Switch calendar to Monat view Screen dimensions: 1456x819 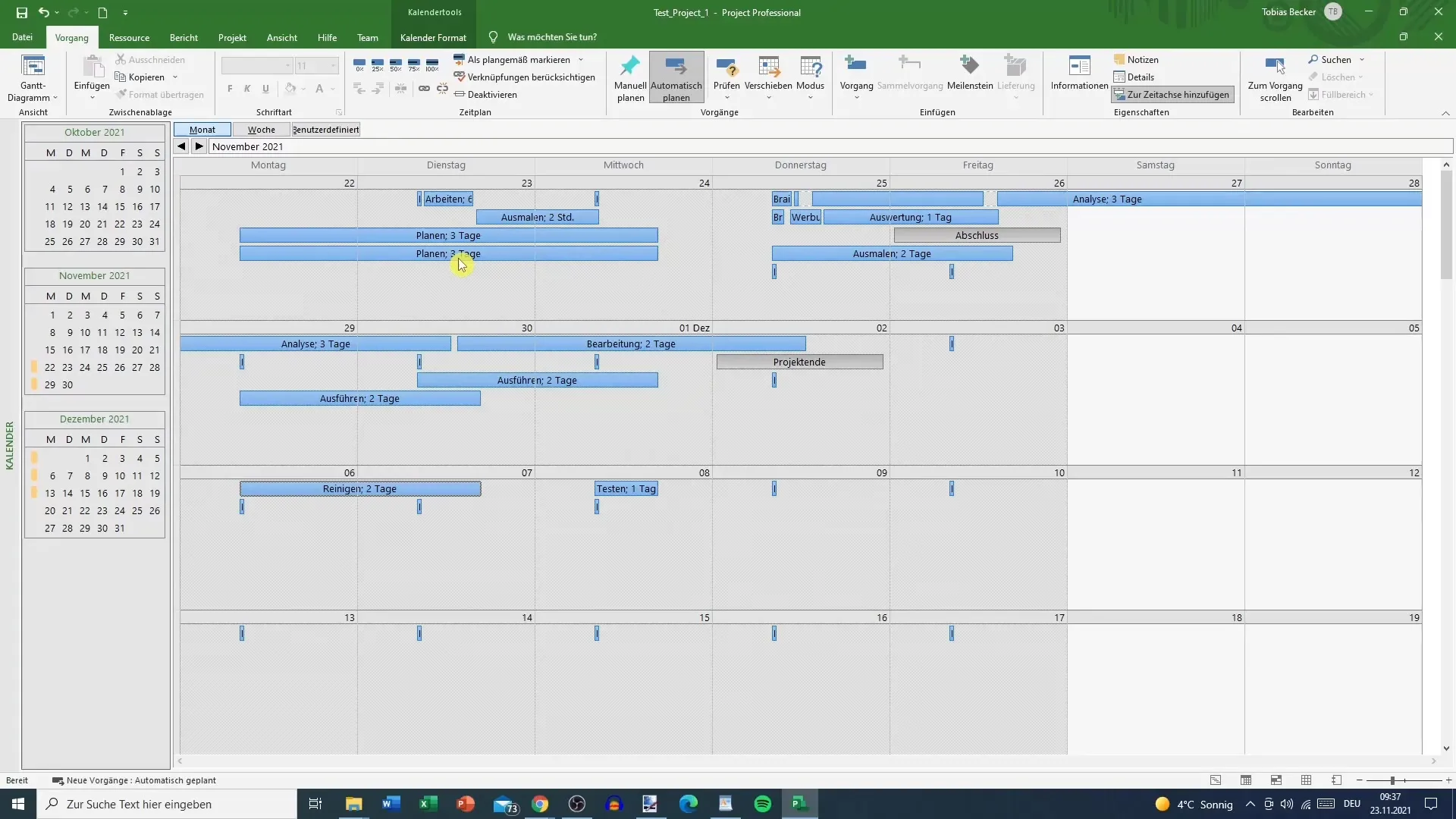202,130
